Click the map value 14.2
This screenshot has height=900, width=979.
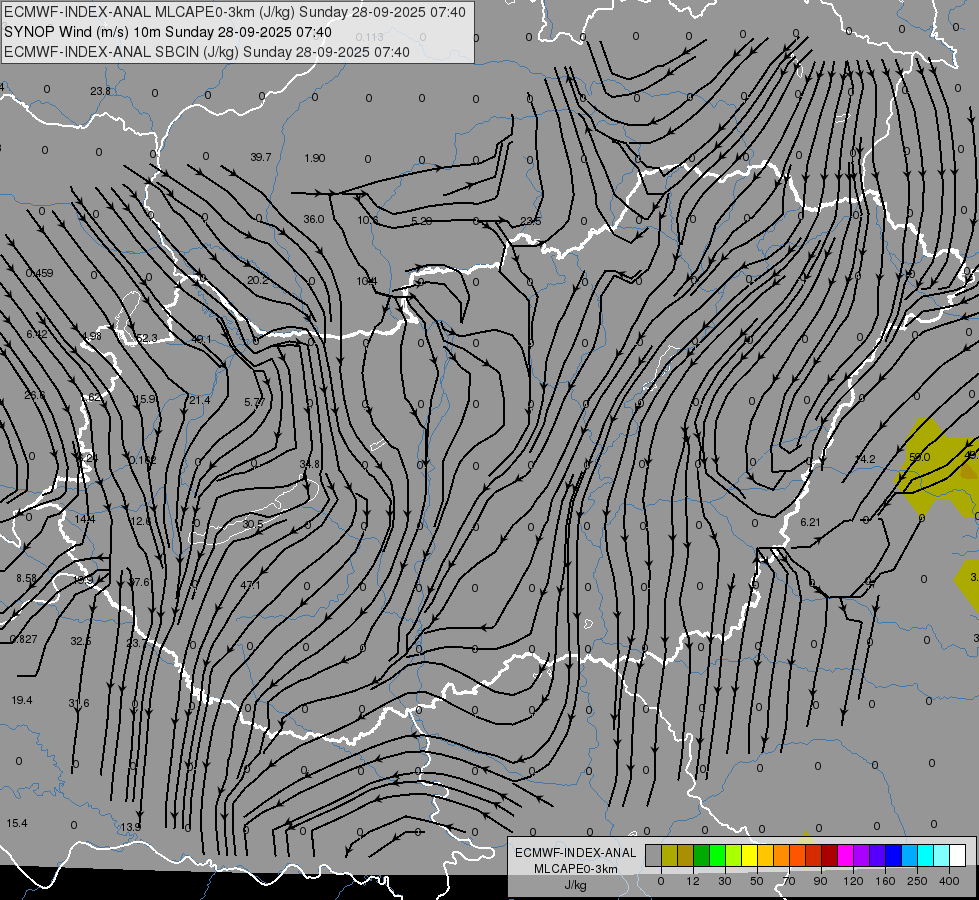click(x=865, y=459)
